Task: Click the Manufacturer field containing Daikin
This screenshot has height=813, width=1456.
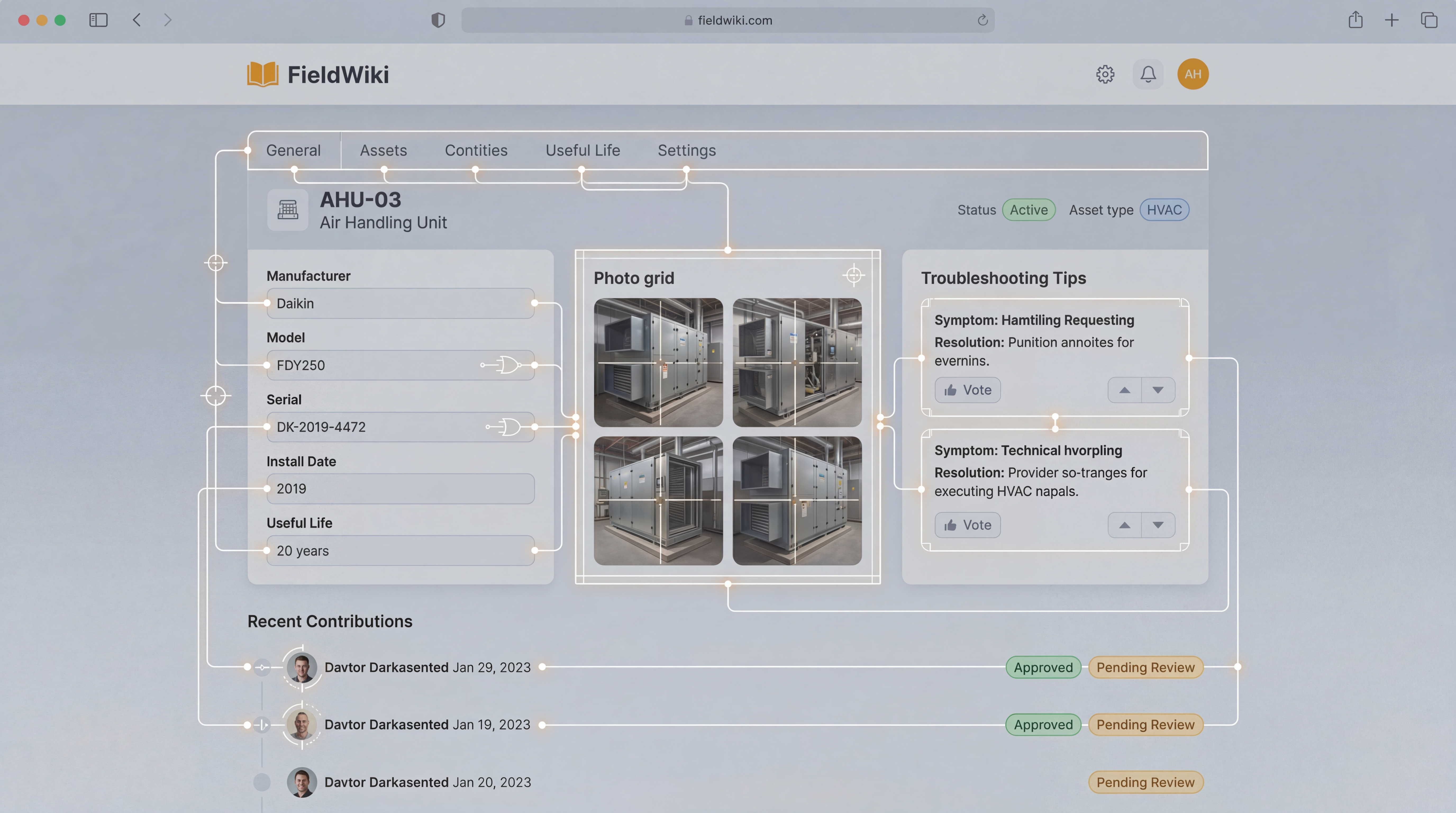Action: [400, 304]
